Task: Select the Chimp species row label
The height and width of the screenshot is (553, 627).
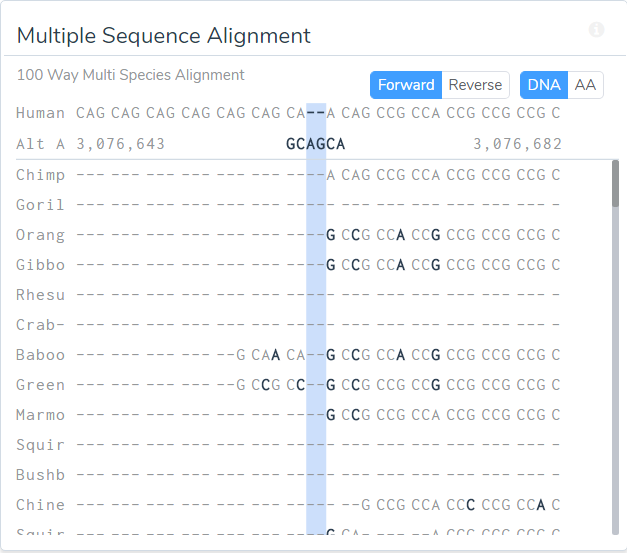Action: 41,175
